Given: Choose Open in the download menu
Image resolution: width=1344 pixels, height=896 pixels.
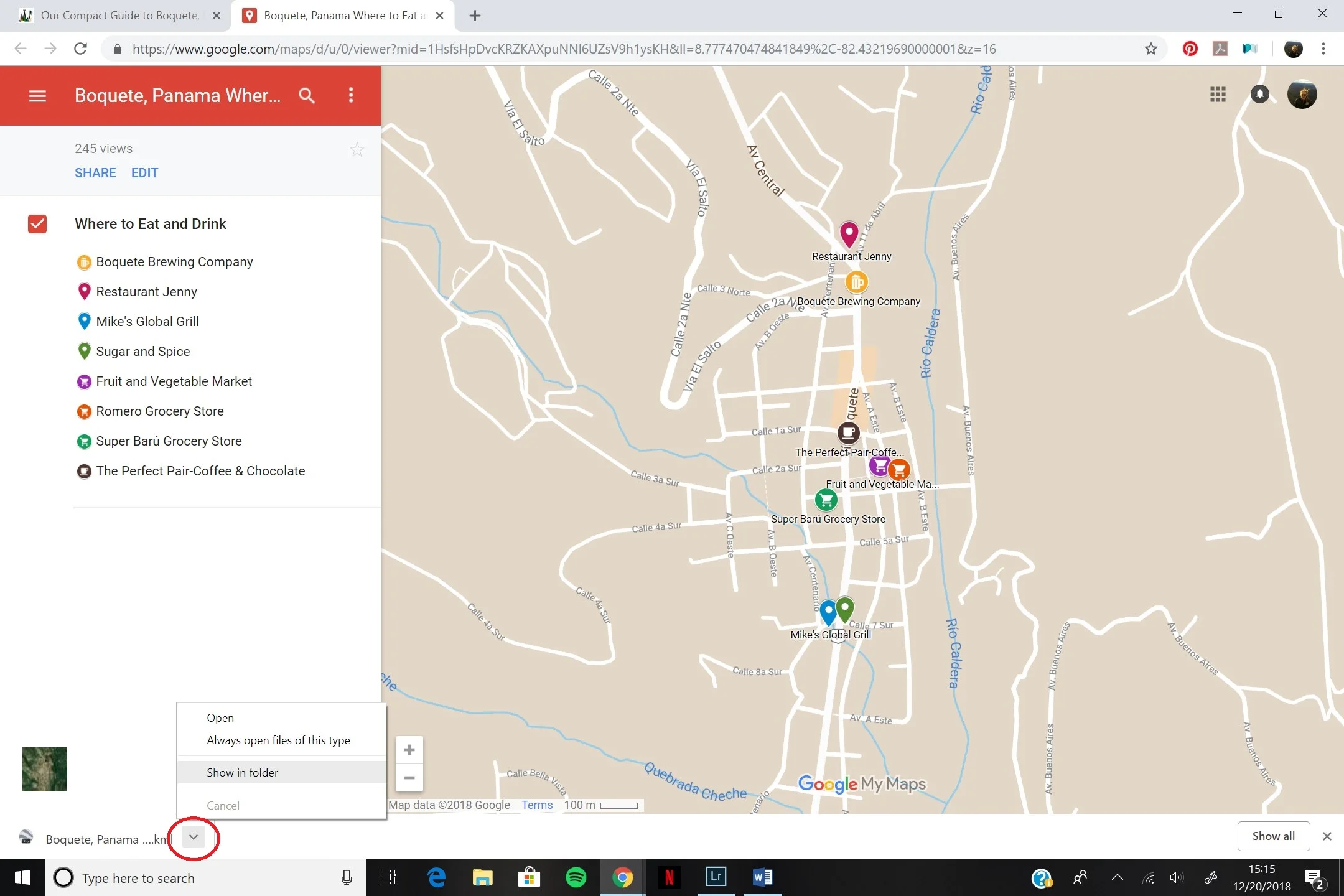Looking at the screenshot, I should tap(281, 718).
